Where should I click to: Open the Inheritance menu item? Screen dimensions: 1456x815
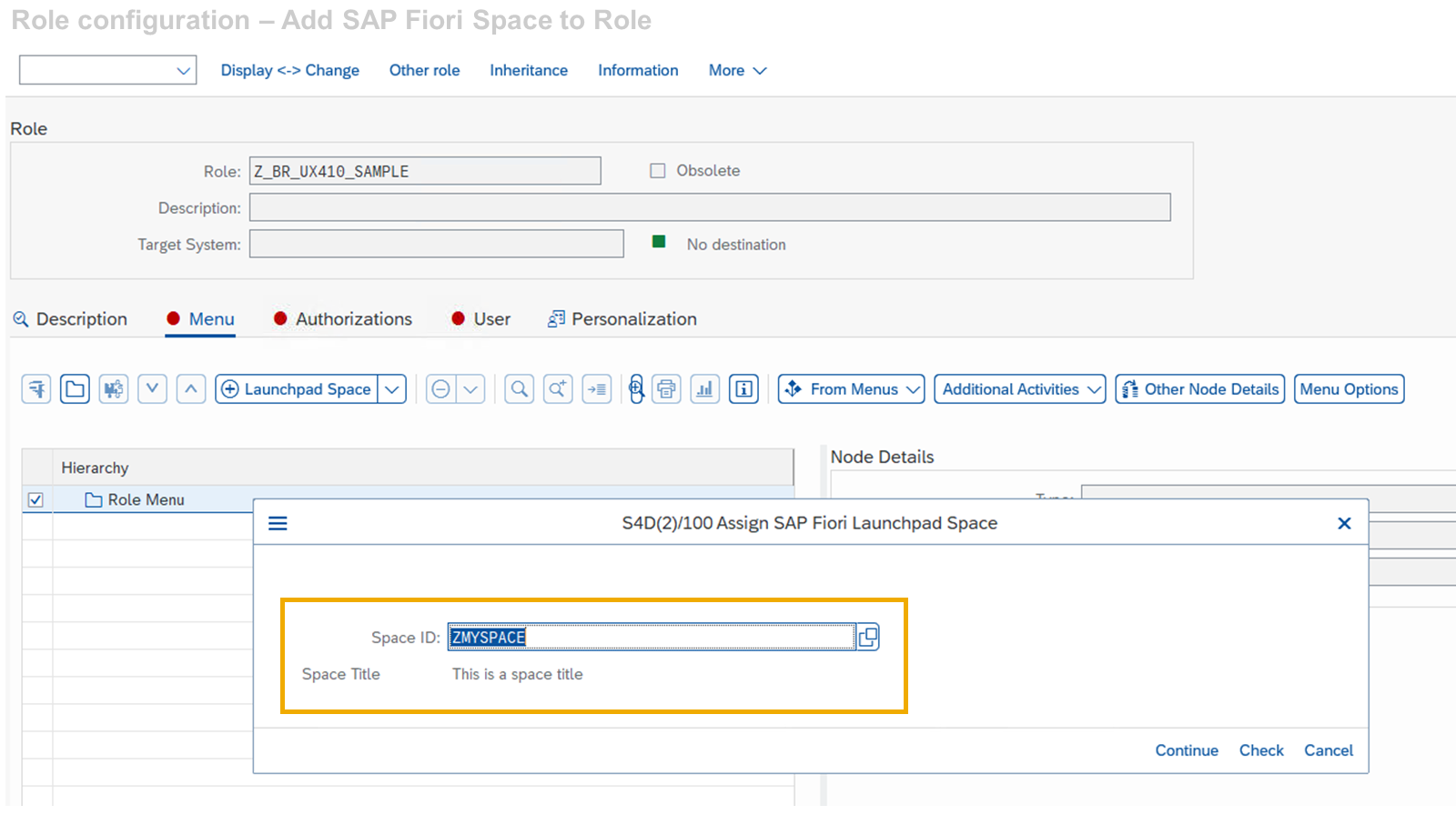[x=529, y=70]
